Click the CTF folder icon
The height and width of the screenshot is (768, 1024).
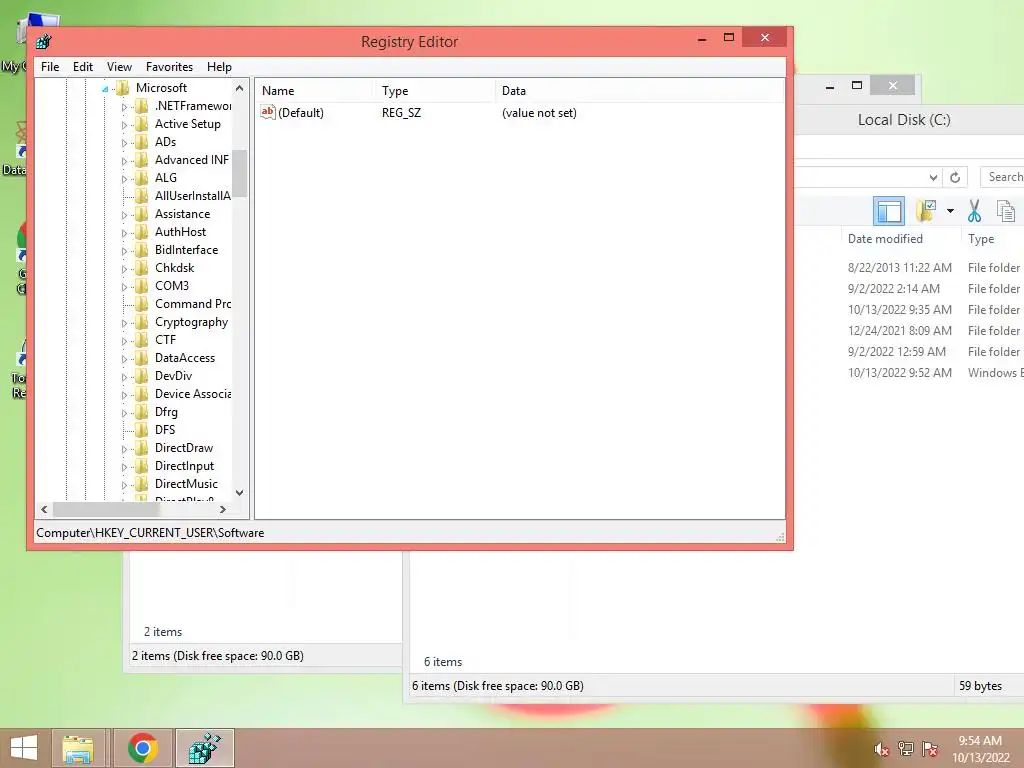tap(141, 340)
